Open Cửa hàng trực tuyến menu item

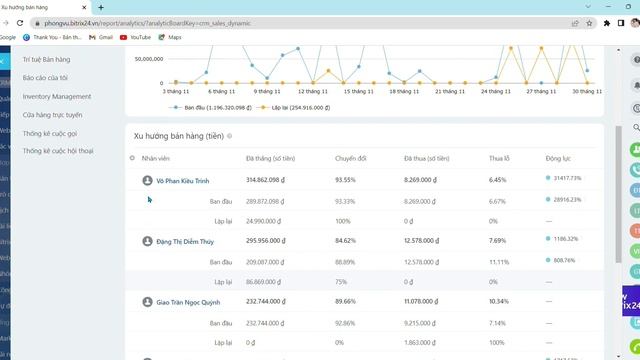click(52, 115)
